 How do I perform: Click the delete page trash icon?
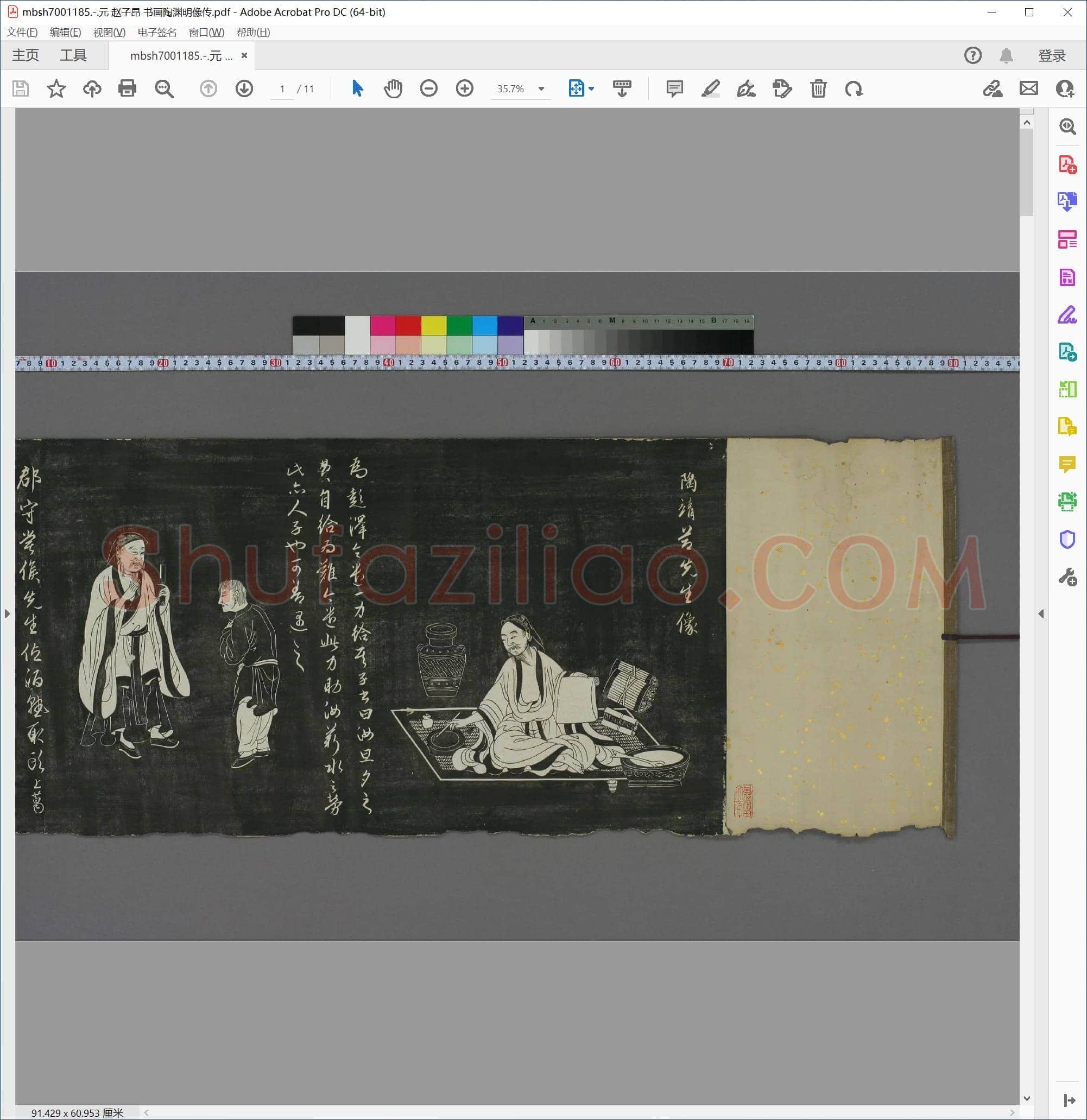pyautogui.click(x=818, y=88)
